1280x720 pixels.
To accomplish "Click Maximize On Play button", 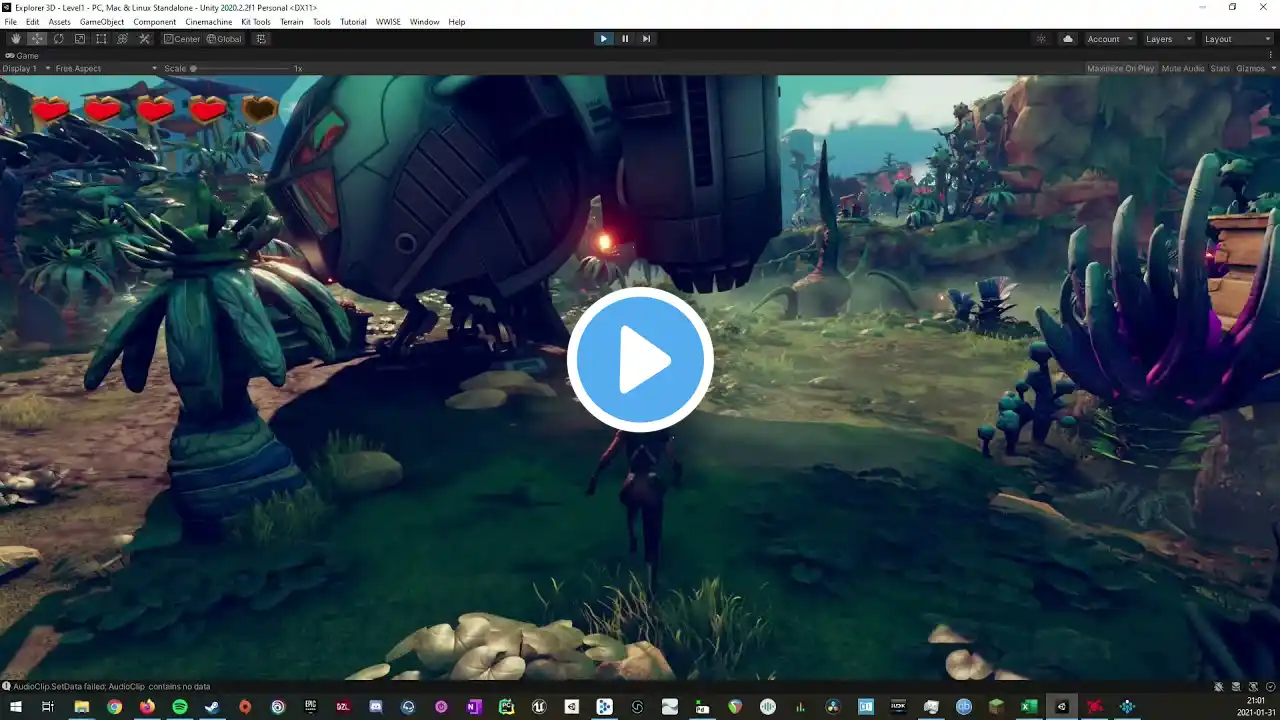I will tap(1121, 68).
